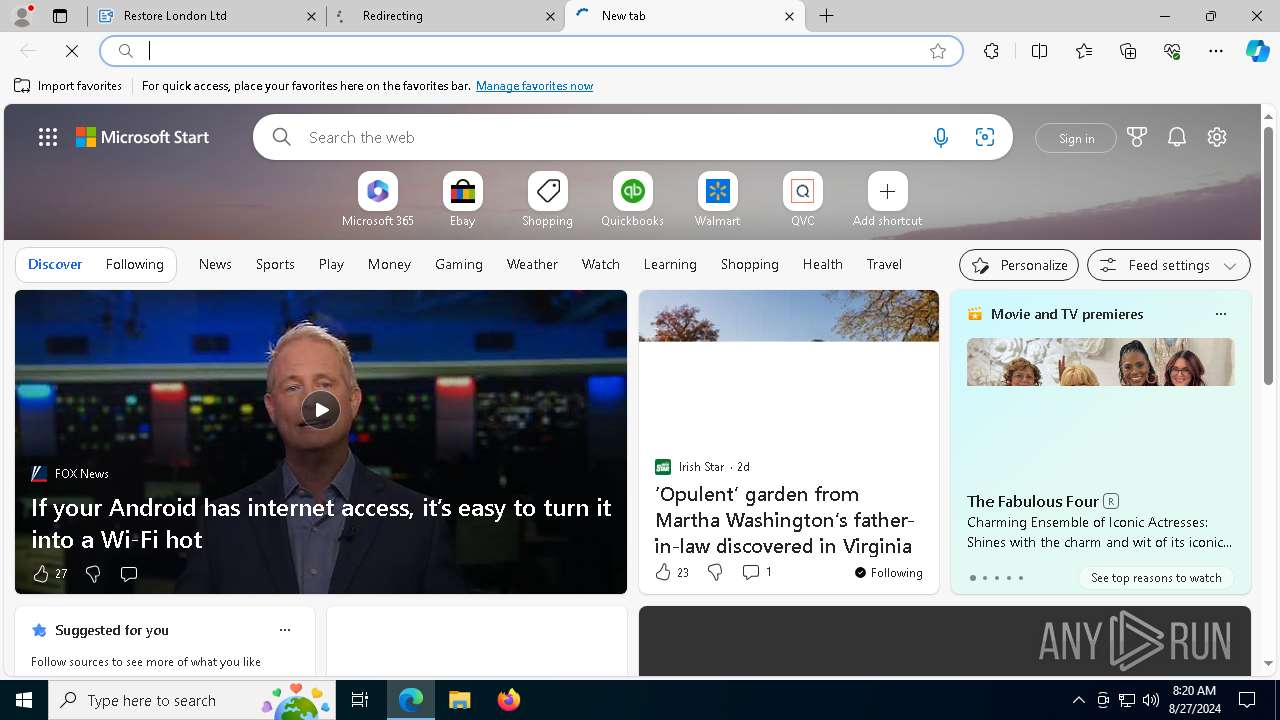The image size is (1280, 720).
Task: Open Walmart shortcut
Action: tap(718, 200)
